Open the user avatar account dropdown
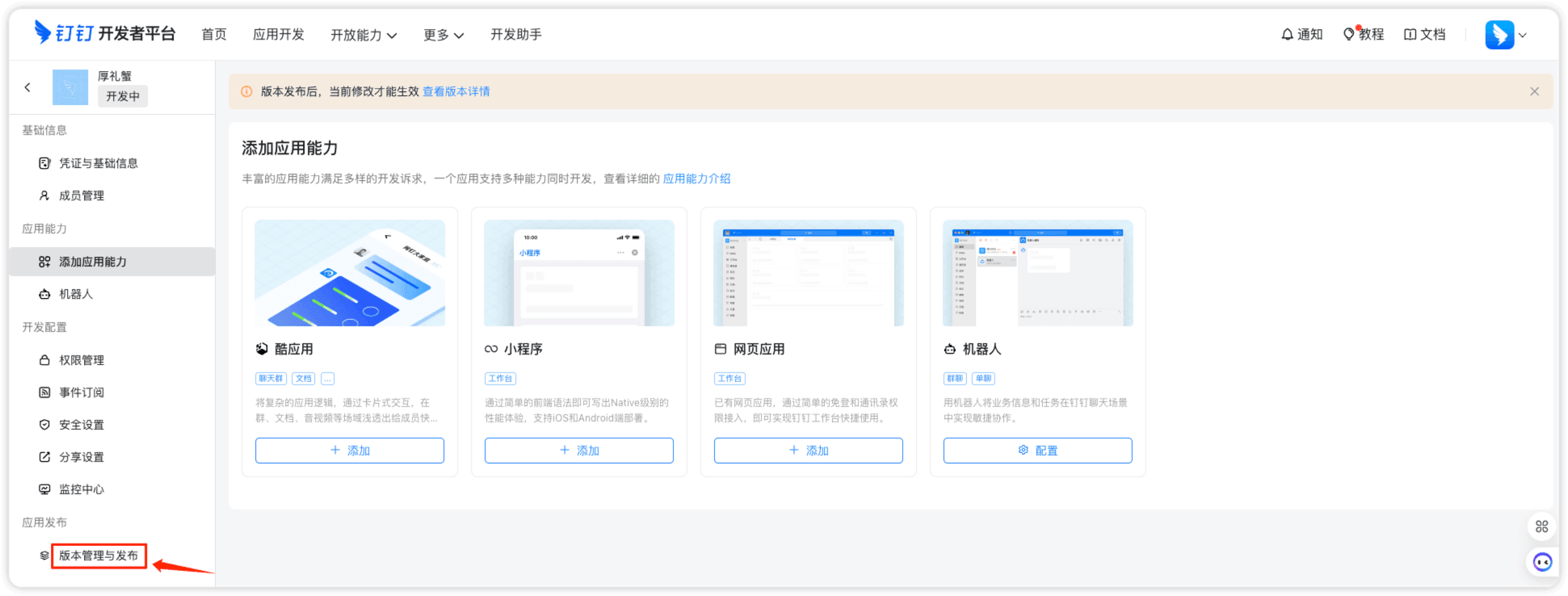 point(1506,35)
